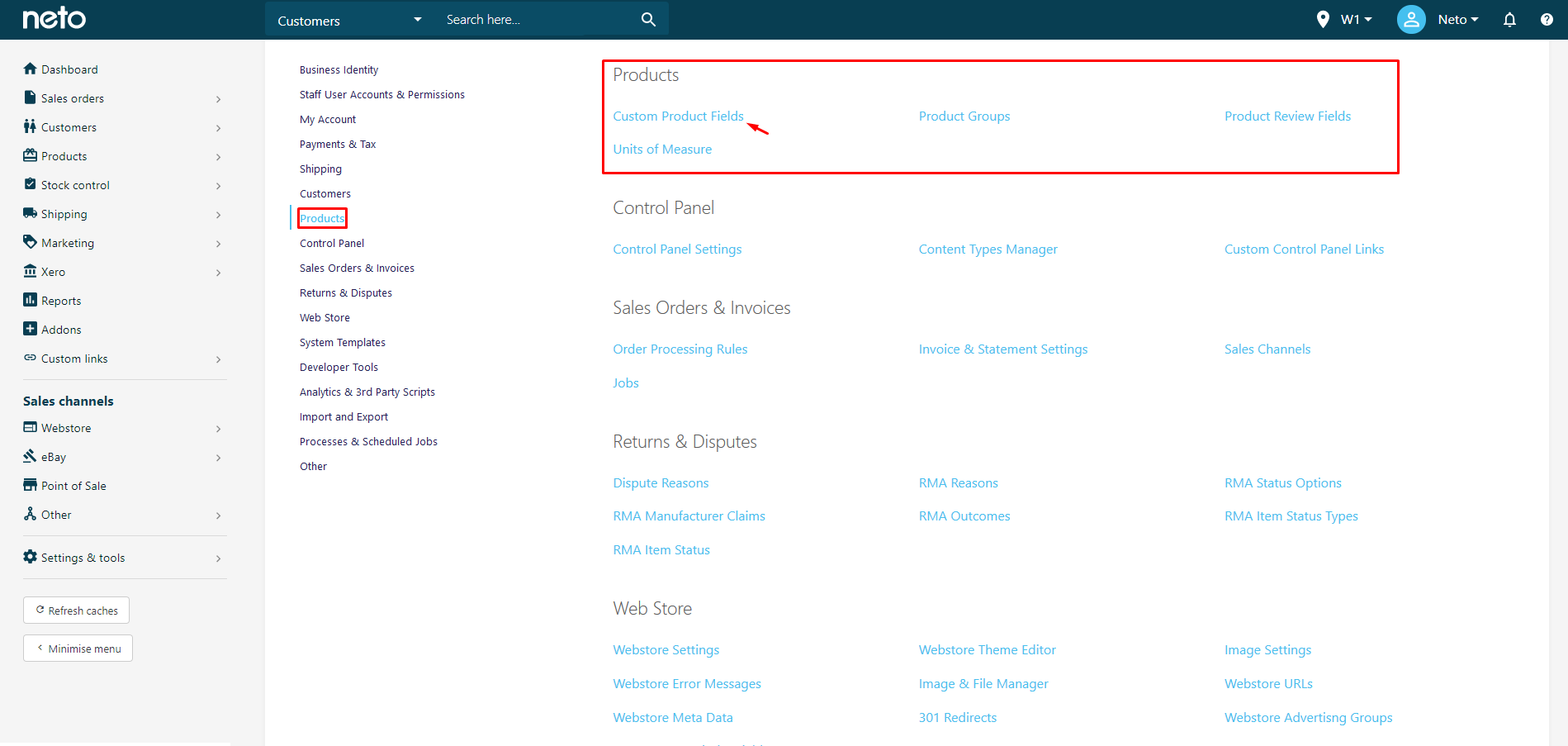Click the Minimise menu button
The image size is (1568, 746).
click(x=78, y=649)
